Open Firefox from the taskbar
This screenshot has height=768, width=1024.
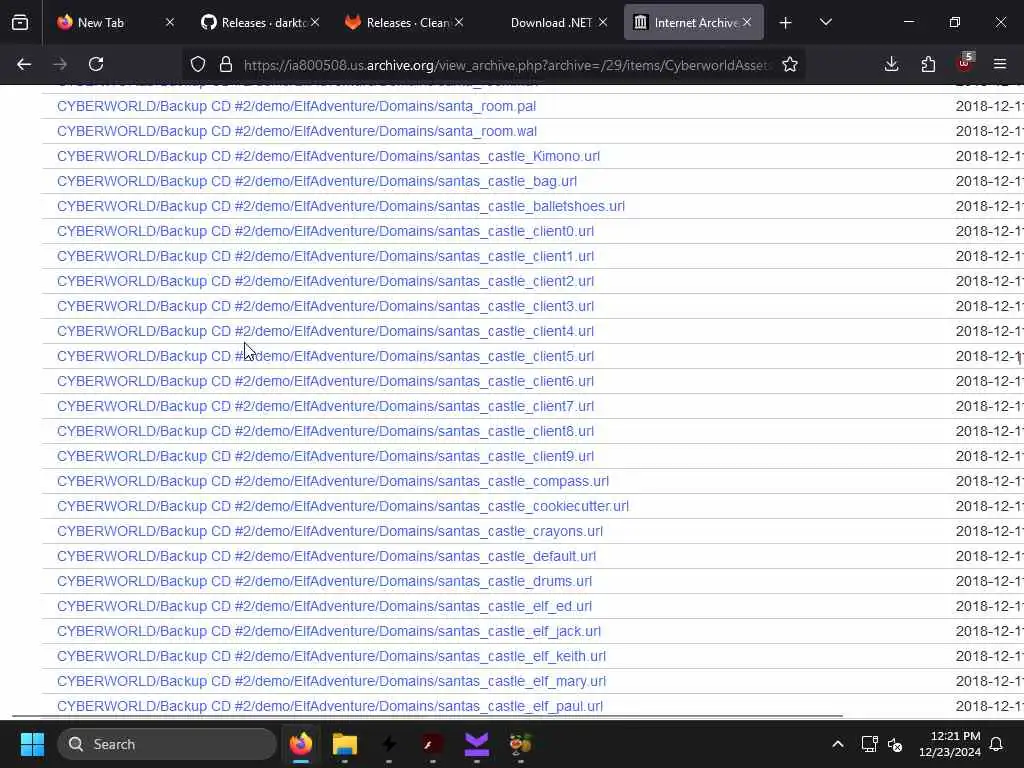[301, 744]
